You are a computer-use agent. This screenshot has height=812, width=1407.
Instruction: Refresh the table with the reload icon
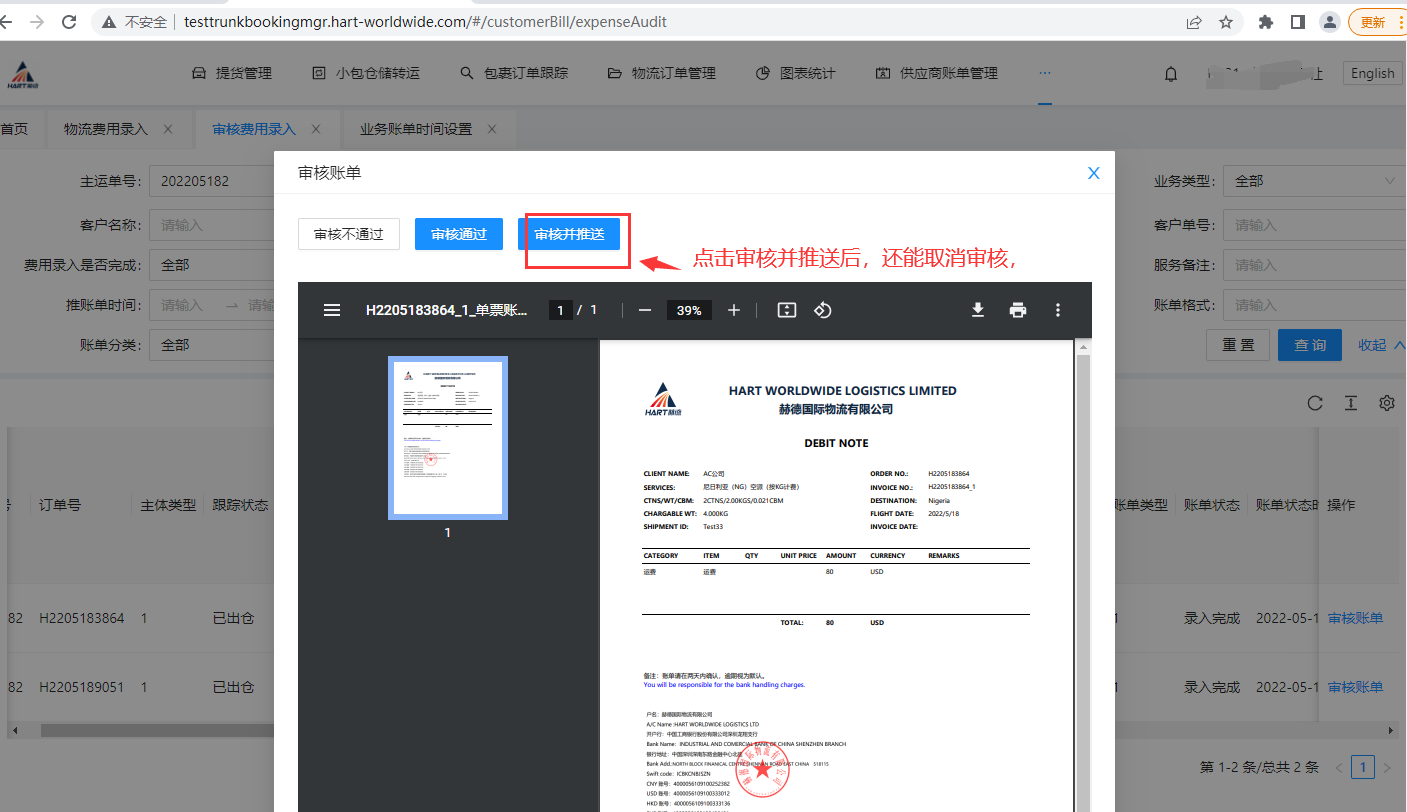pyautogui.click(x=1315, y=403)
